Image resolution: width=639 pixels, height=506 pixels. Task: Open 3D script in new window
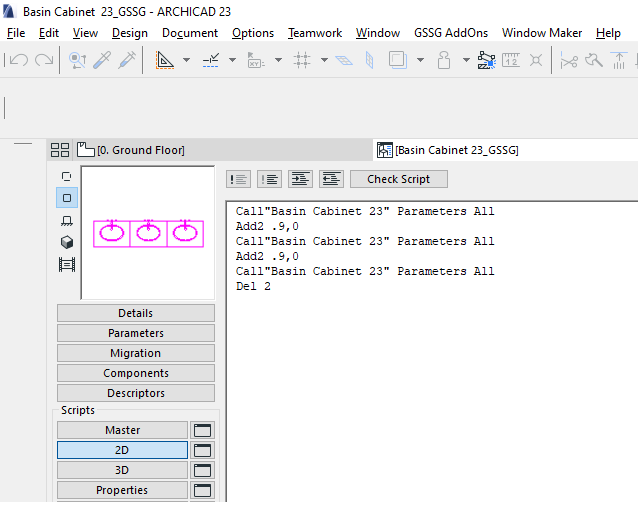203,470
